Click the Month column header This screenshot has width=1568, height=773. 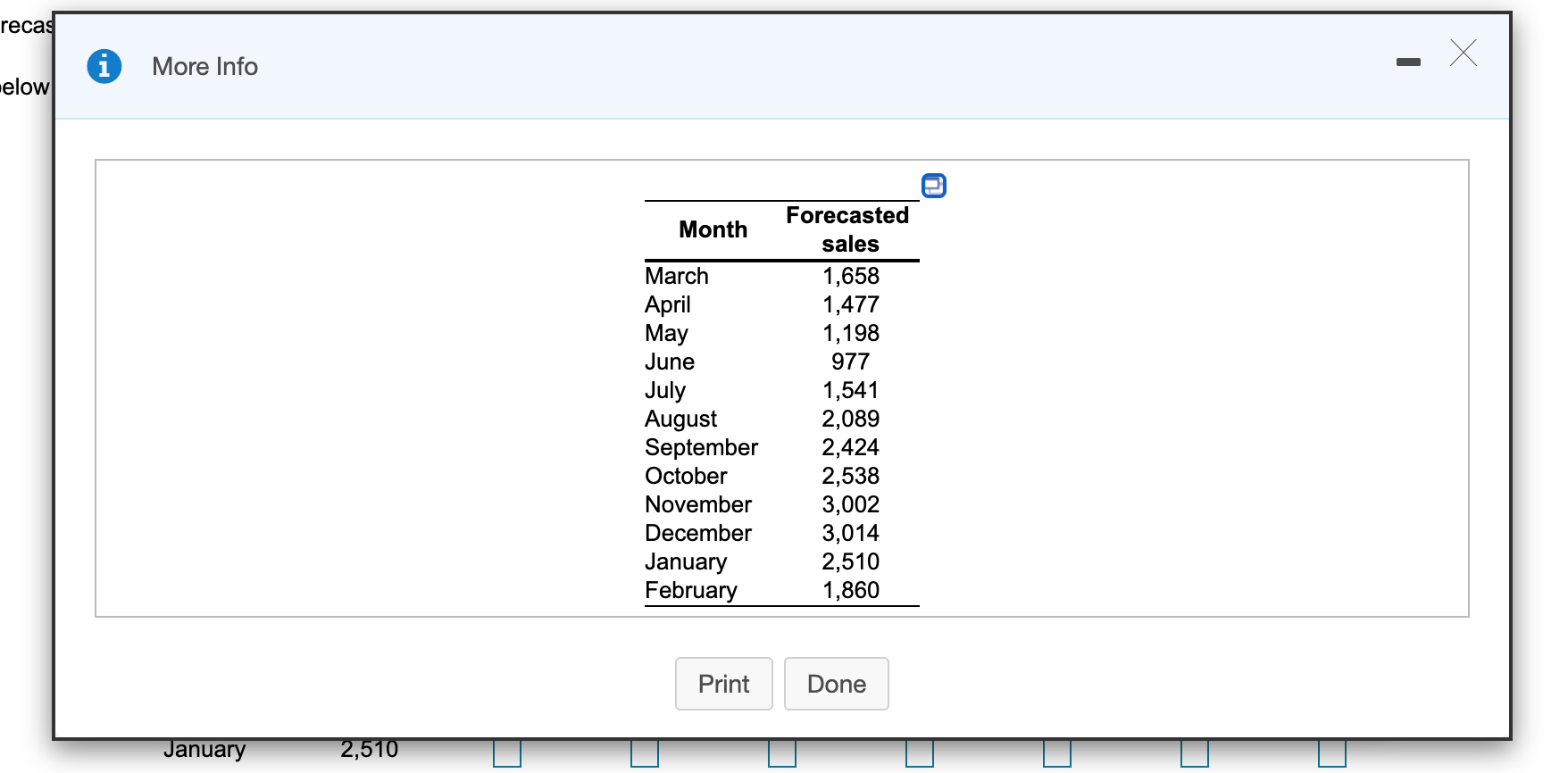(713, 229)
